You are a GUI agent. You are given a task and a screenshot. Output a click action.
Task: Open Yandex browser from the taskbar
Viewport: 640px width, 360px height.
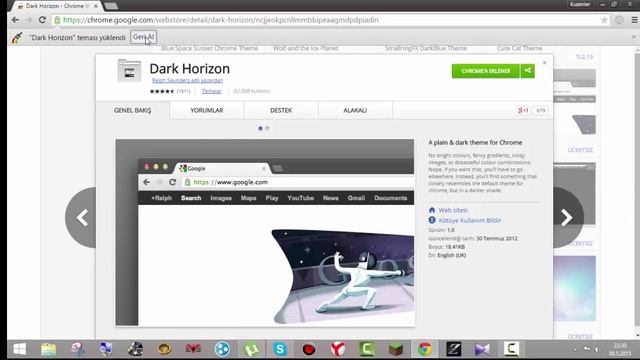pos(338,349)
